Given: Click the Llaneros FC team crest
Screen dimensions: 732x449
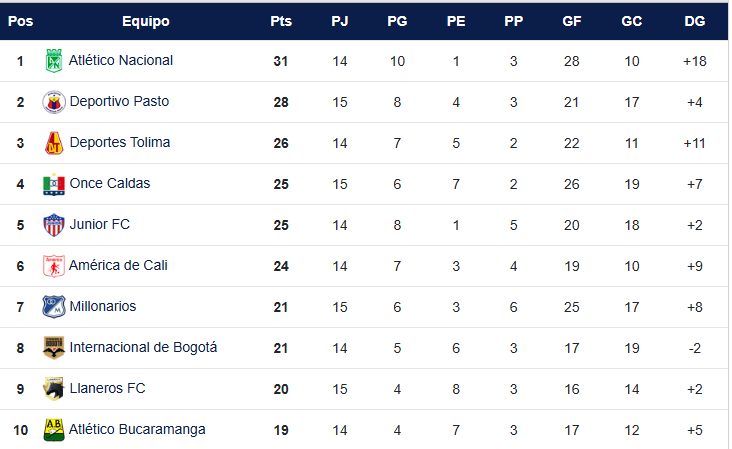Looking at the screenshot, I should [x=54, y=389].
